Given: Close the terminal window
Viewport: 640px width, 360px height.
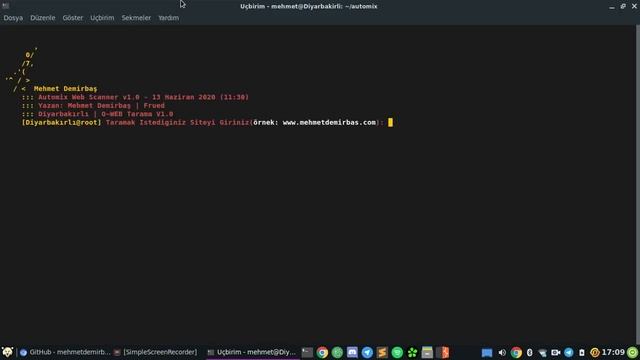Looking at the screenshot, I should 634,6.
